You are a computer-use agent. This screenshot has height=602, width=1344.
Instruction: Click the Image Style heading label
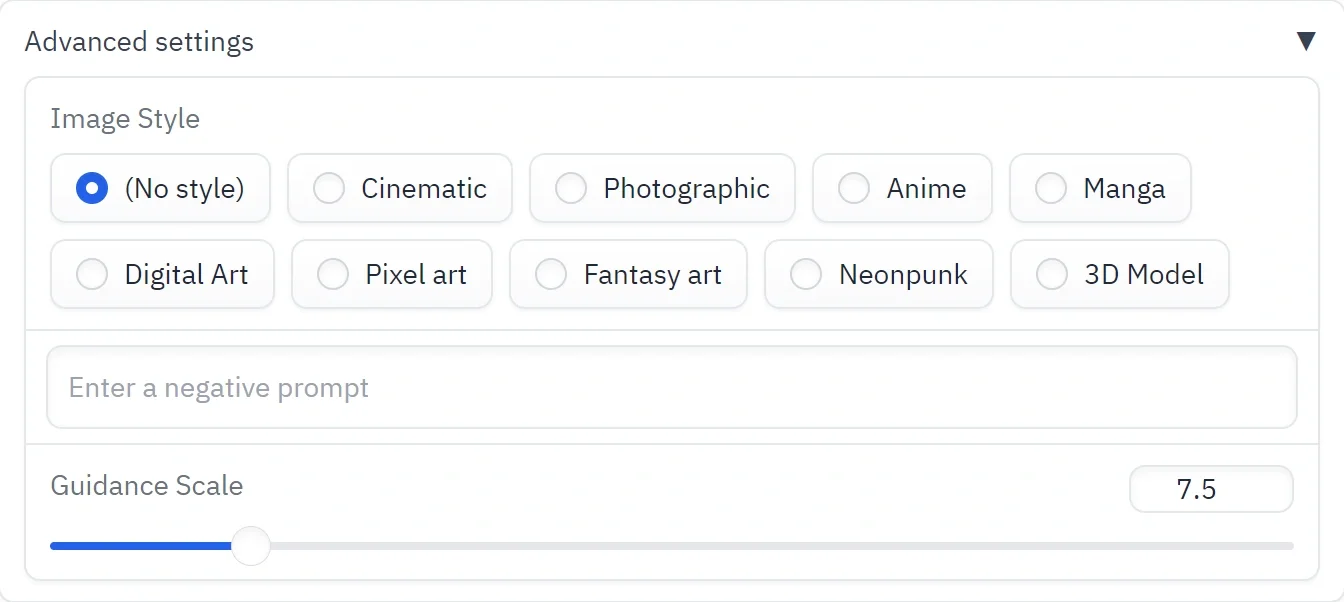point(125,119)
